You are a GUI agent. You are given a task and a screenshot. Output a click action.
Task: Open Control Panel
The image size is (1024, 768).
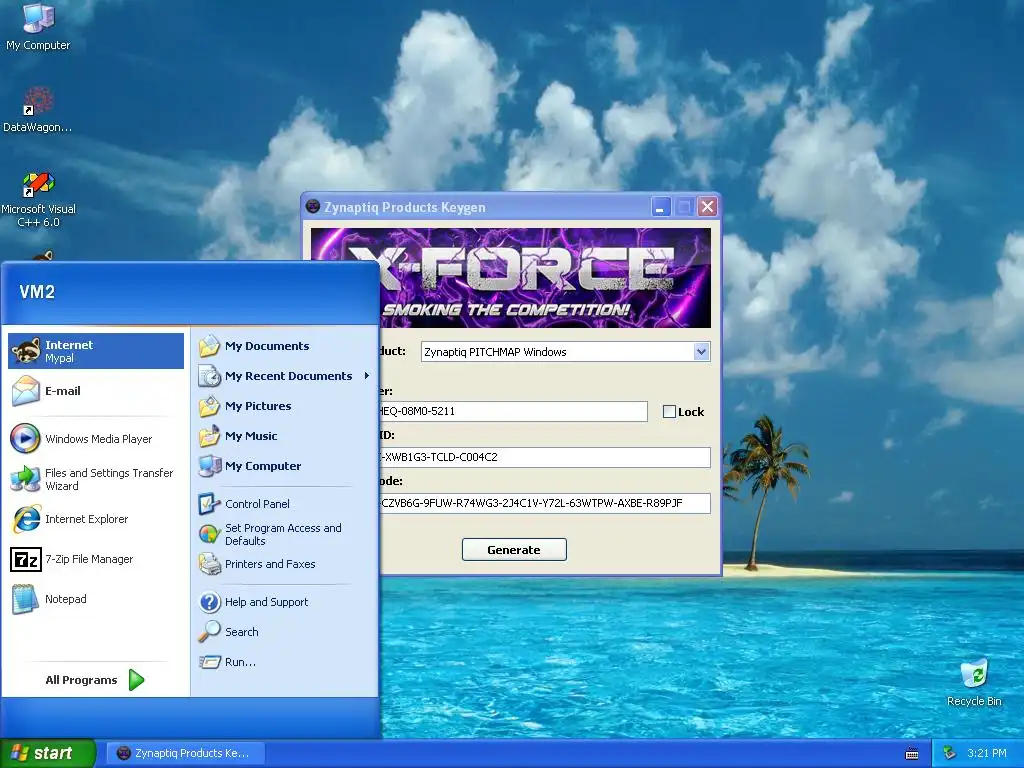click(284, 504)
